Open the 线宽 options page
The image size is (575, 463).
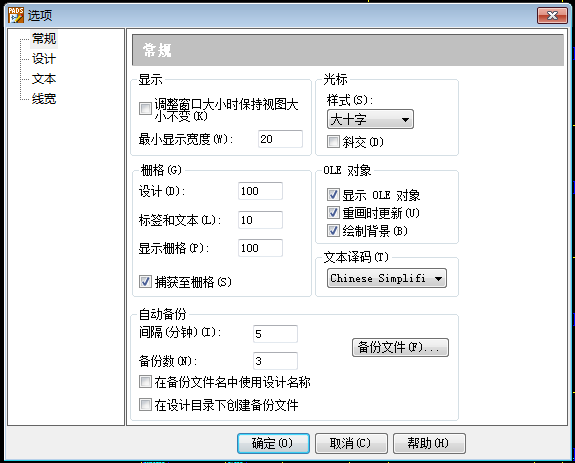[x=44, y=99]
